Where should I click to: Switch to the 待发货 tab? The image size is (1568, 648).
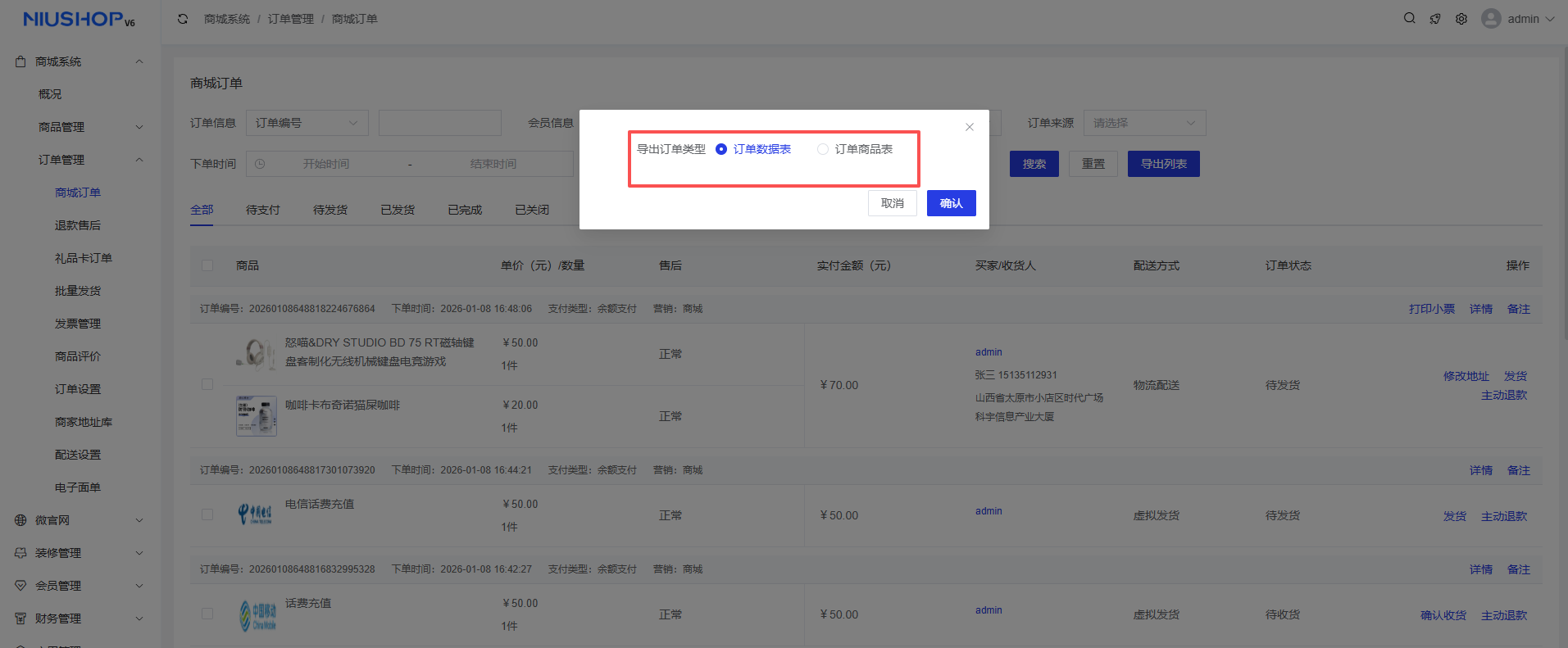point(330,210)
